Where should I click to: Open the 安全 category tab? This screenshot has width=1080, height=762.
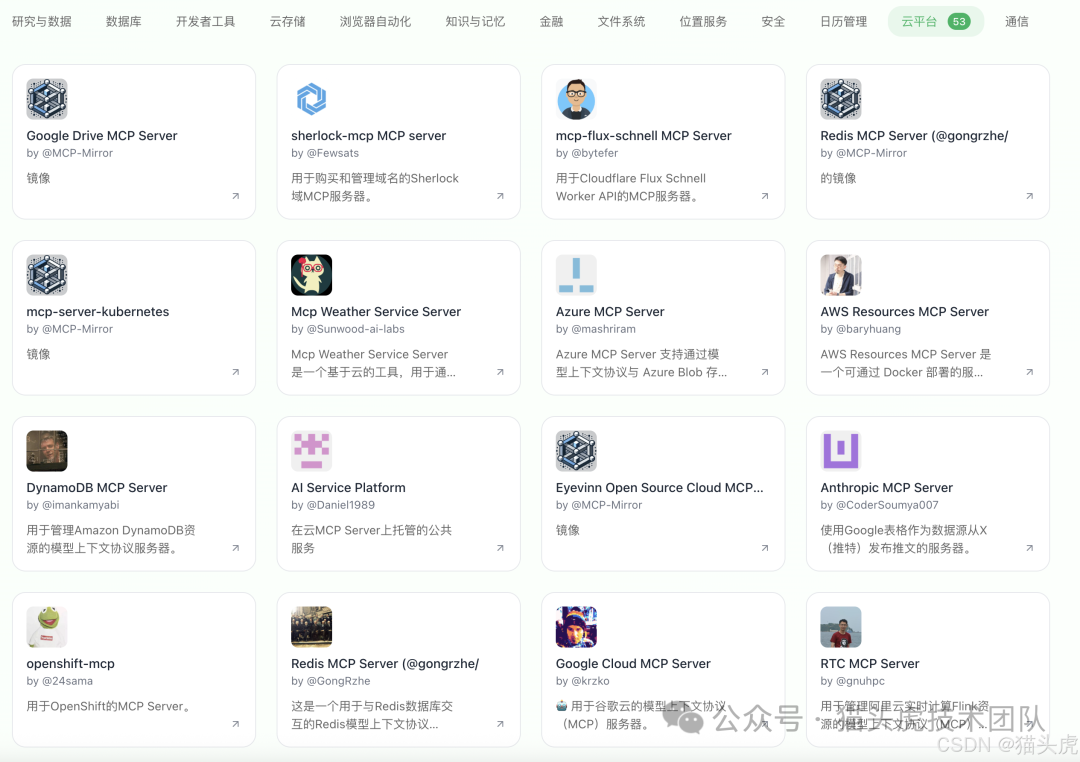coord(773,21)
